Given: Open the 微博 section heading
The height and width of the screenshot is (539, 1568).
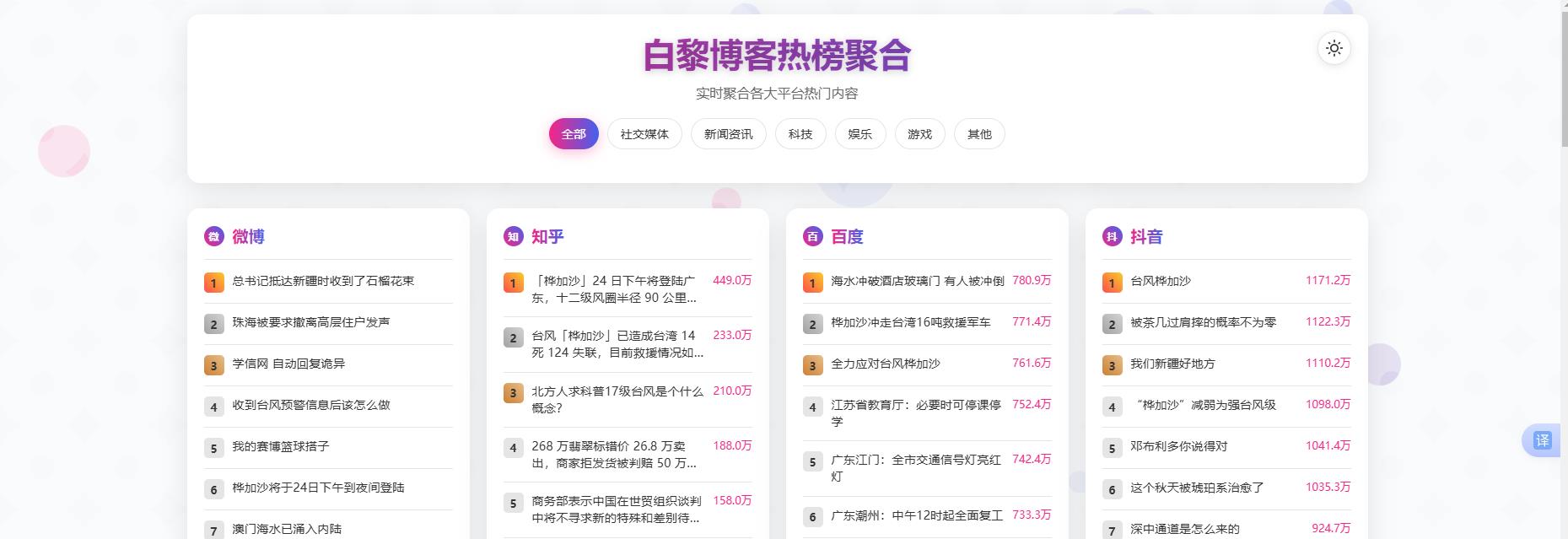Looking at the screenshot, I should (248, 237).
